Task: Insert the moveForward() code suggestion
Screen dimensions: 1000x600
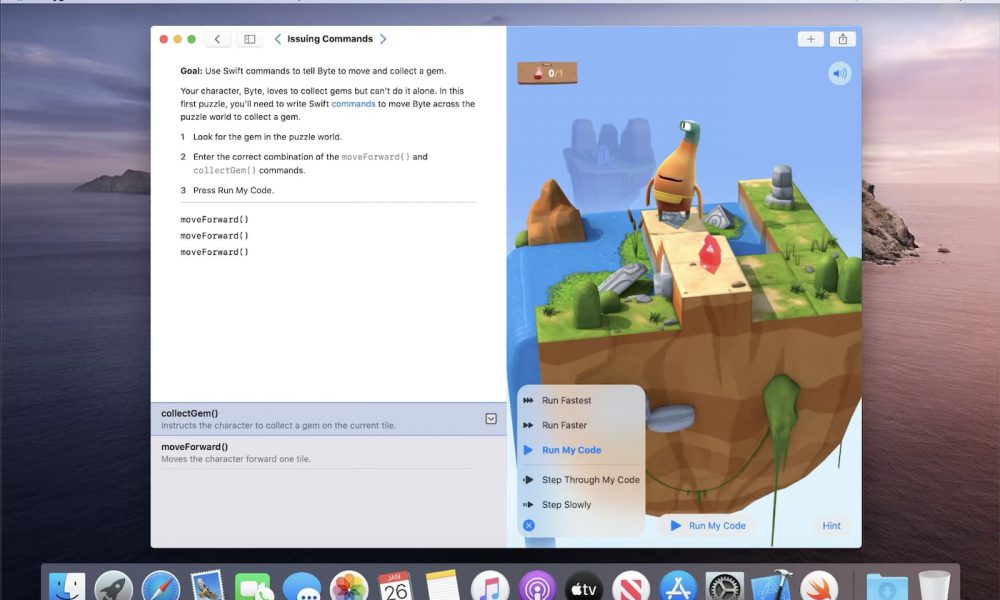Action: click(195, 447)
